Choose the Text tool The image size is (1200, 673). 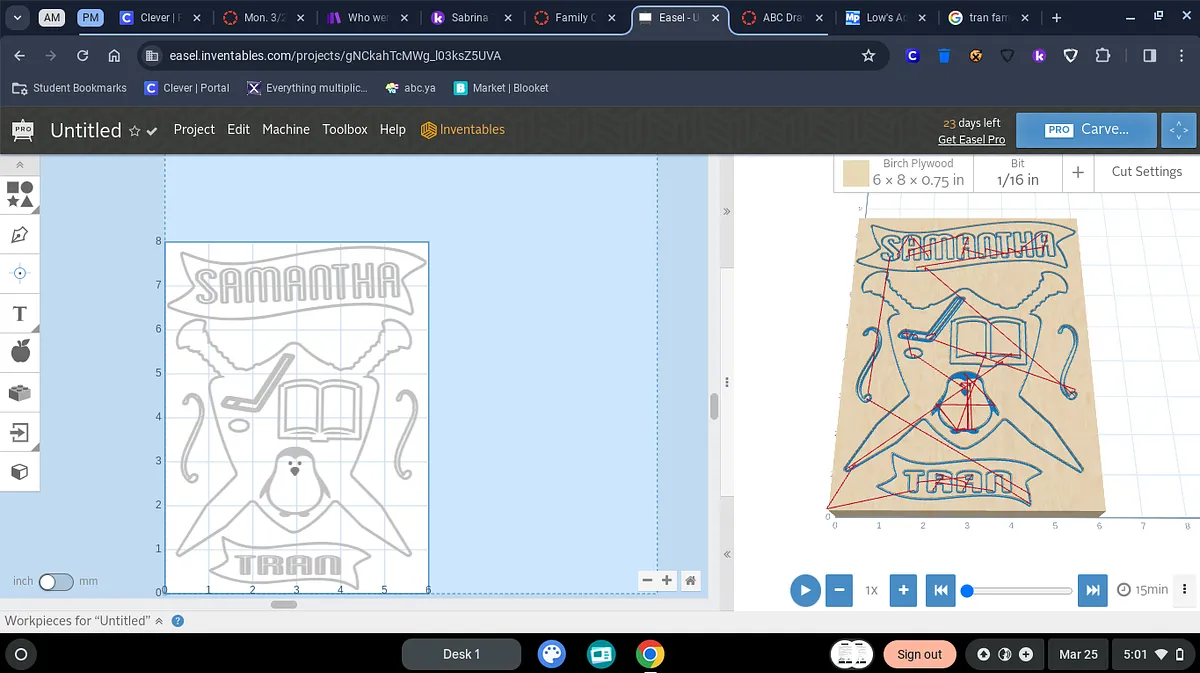click(x=20, y=314)
